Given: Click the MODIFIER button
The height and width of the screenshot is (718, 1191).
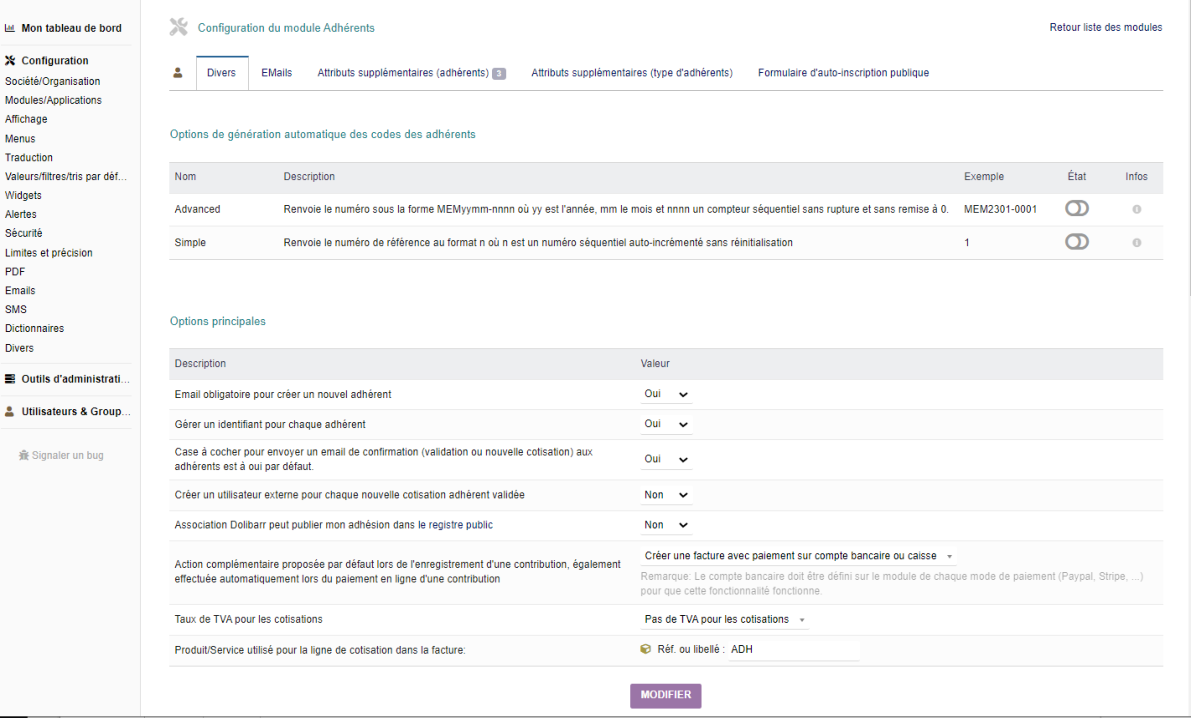Looking at the screenshot, I should (x=665, y=695).
